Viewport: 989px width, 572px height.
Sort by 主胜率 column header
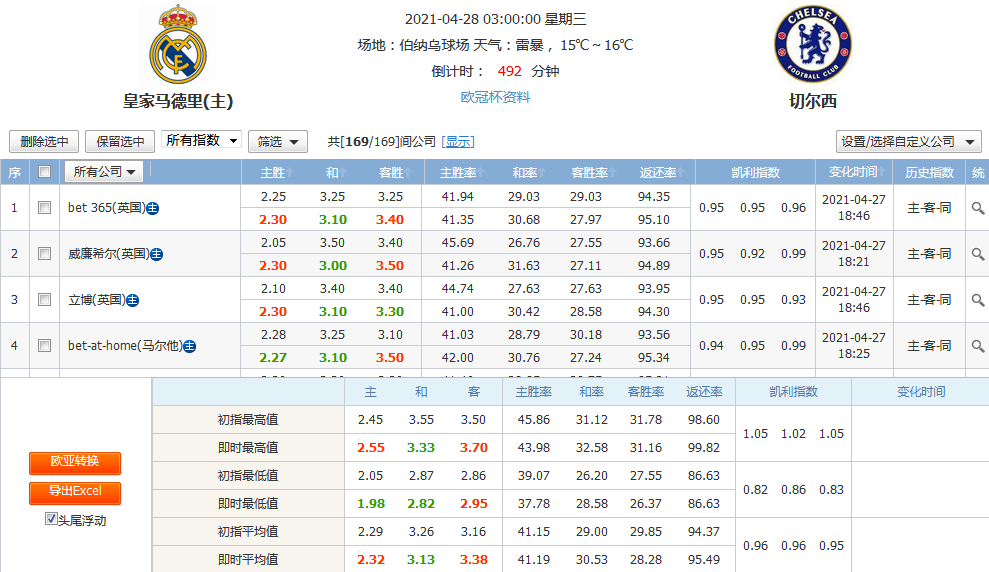tap(462, 172)
